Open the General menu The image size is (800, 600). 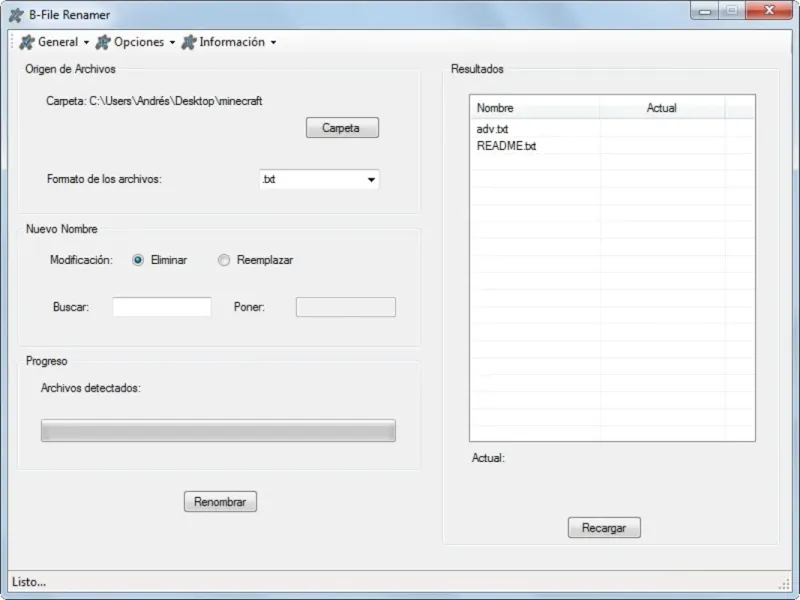[54, 42]
